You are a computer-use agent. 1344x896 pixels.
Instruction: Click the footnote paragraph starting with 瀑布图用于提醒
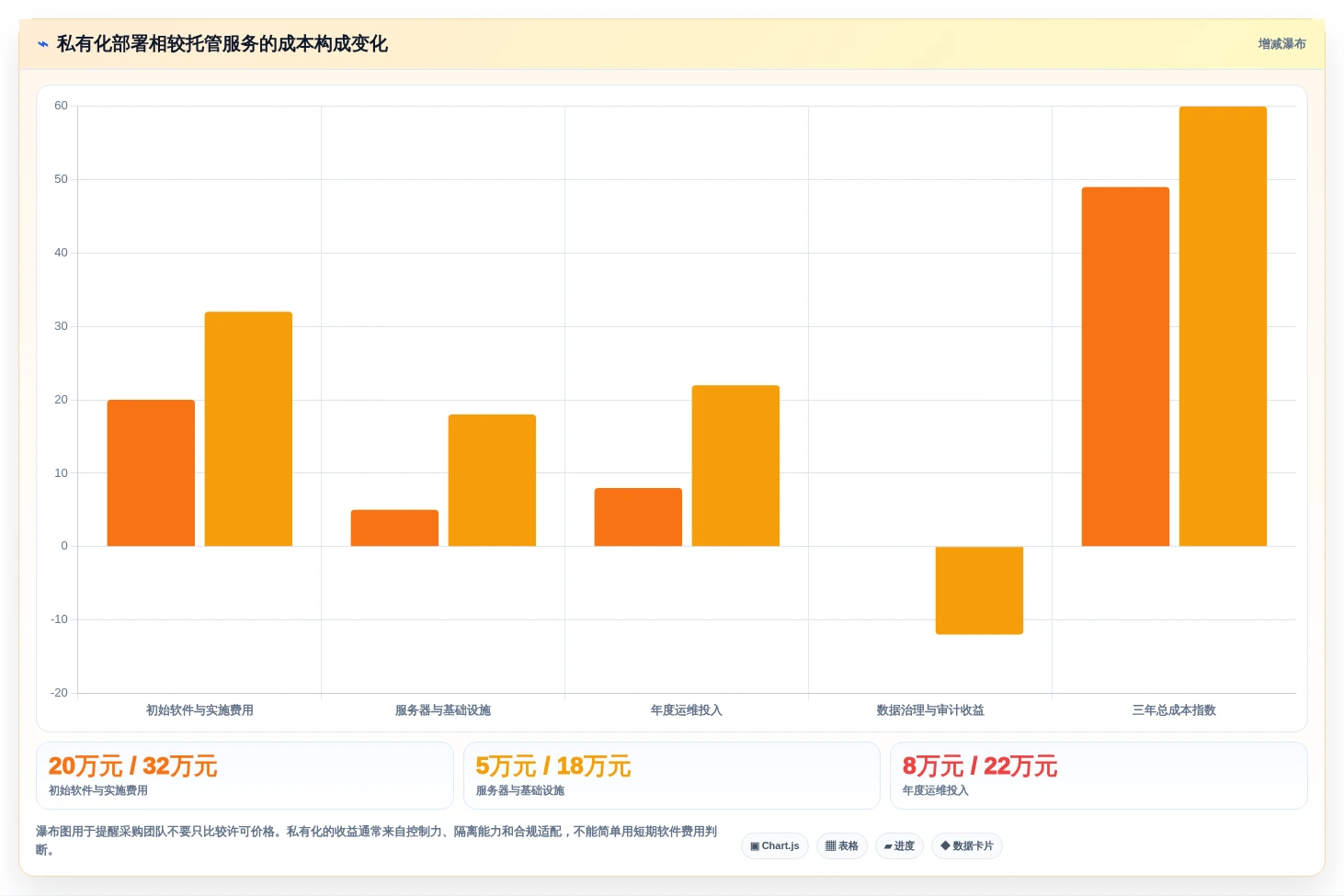coord(377,840)
